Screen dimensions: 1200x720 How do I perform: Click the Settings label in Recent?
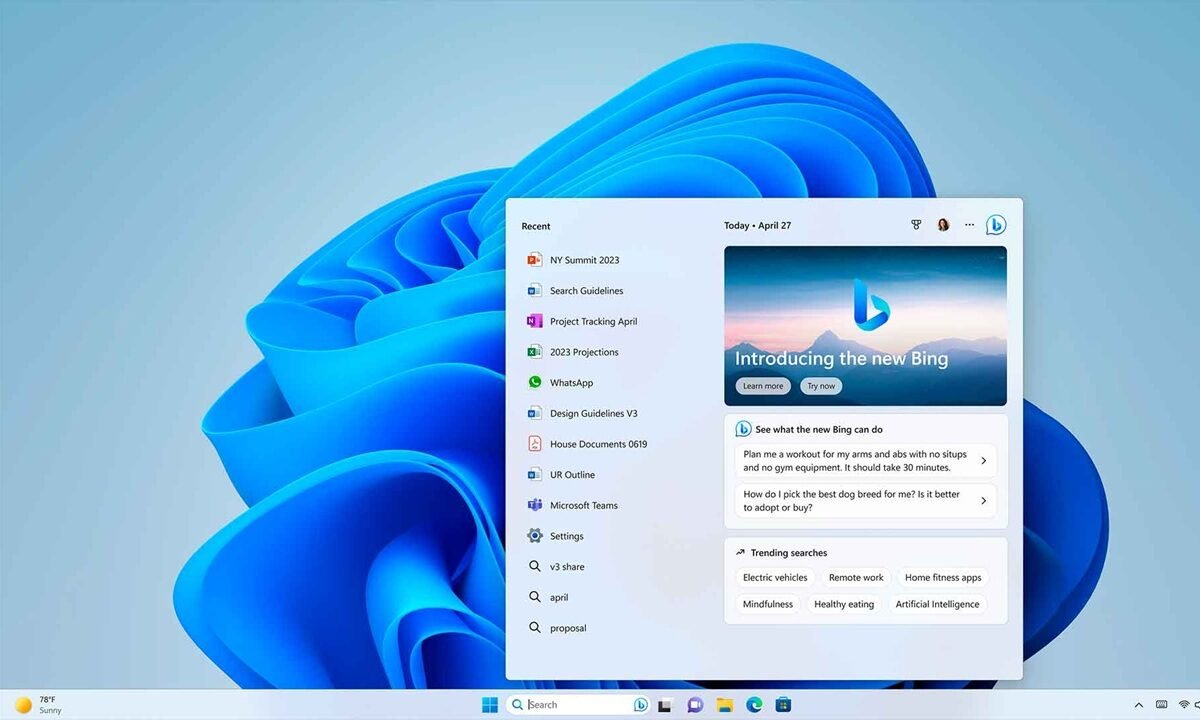click(x=567, y=536)
